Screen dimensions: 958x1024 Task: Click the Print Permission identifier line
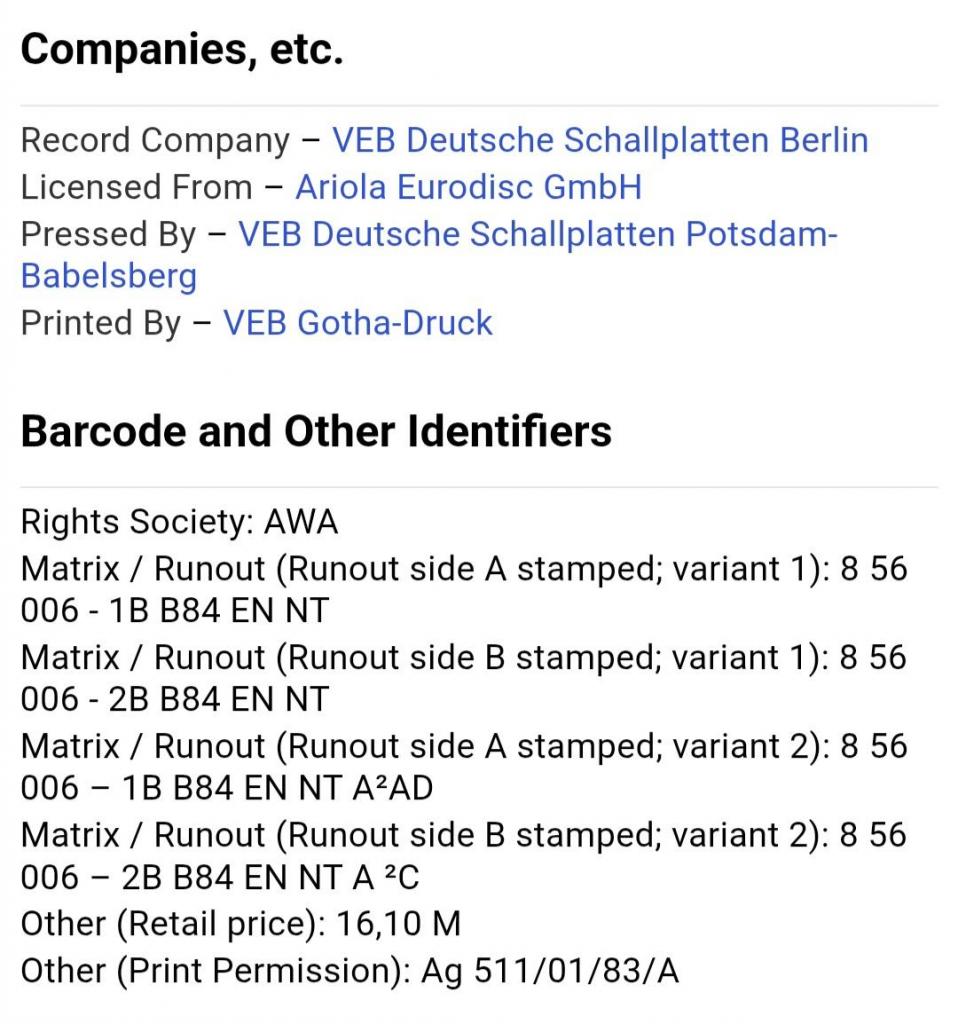349,971
